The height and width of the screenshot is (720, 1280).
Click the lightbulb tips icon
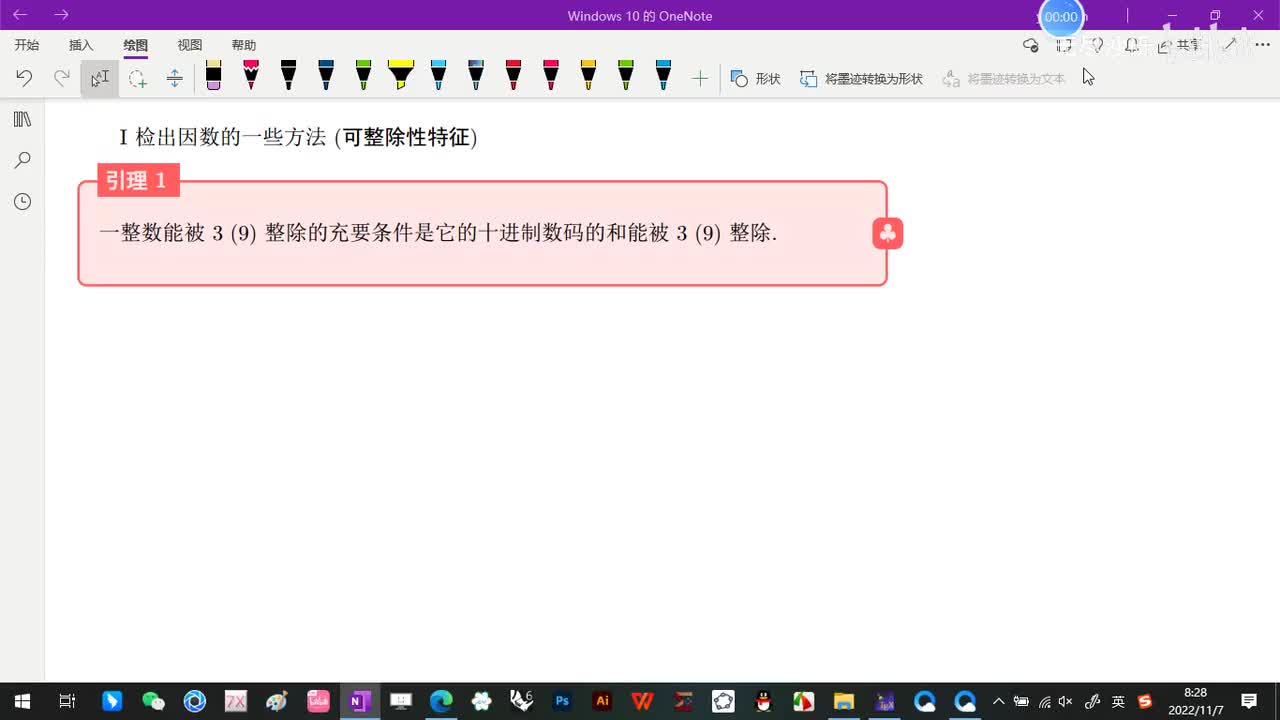(x=1097, y=45)
